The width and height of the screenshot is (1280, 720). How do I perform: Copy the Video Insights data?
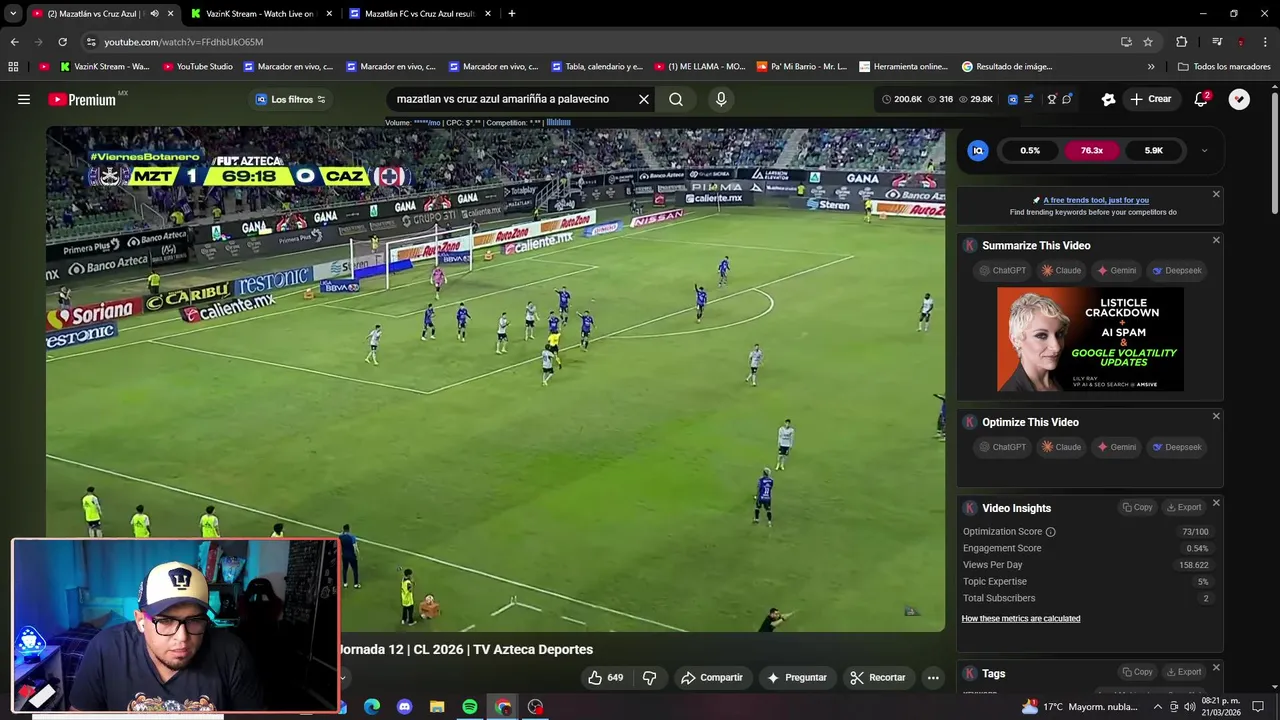click(x=1137, y=508)
